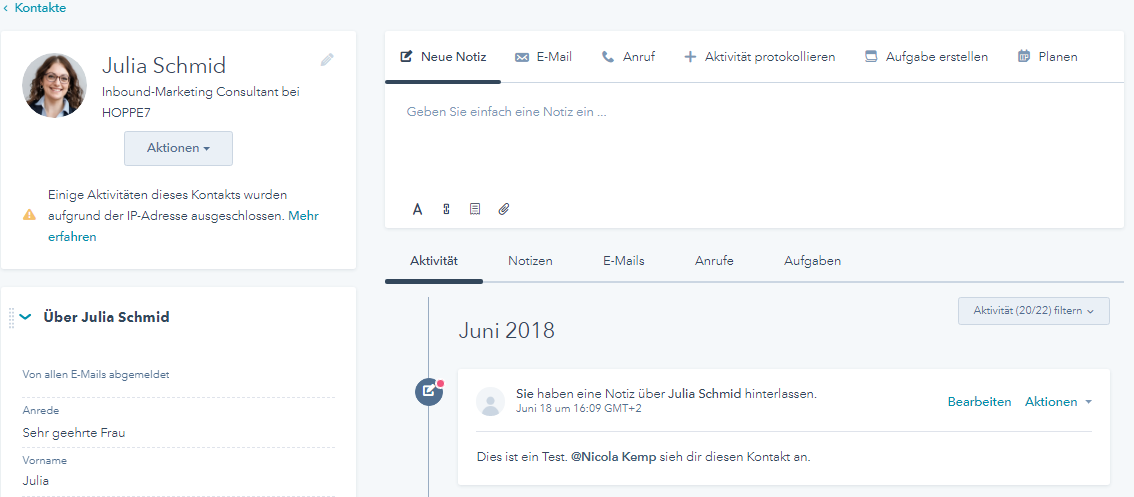
Task: Click the yellow warning triangle icon
Action: pos(30,215)
